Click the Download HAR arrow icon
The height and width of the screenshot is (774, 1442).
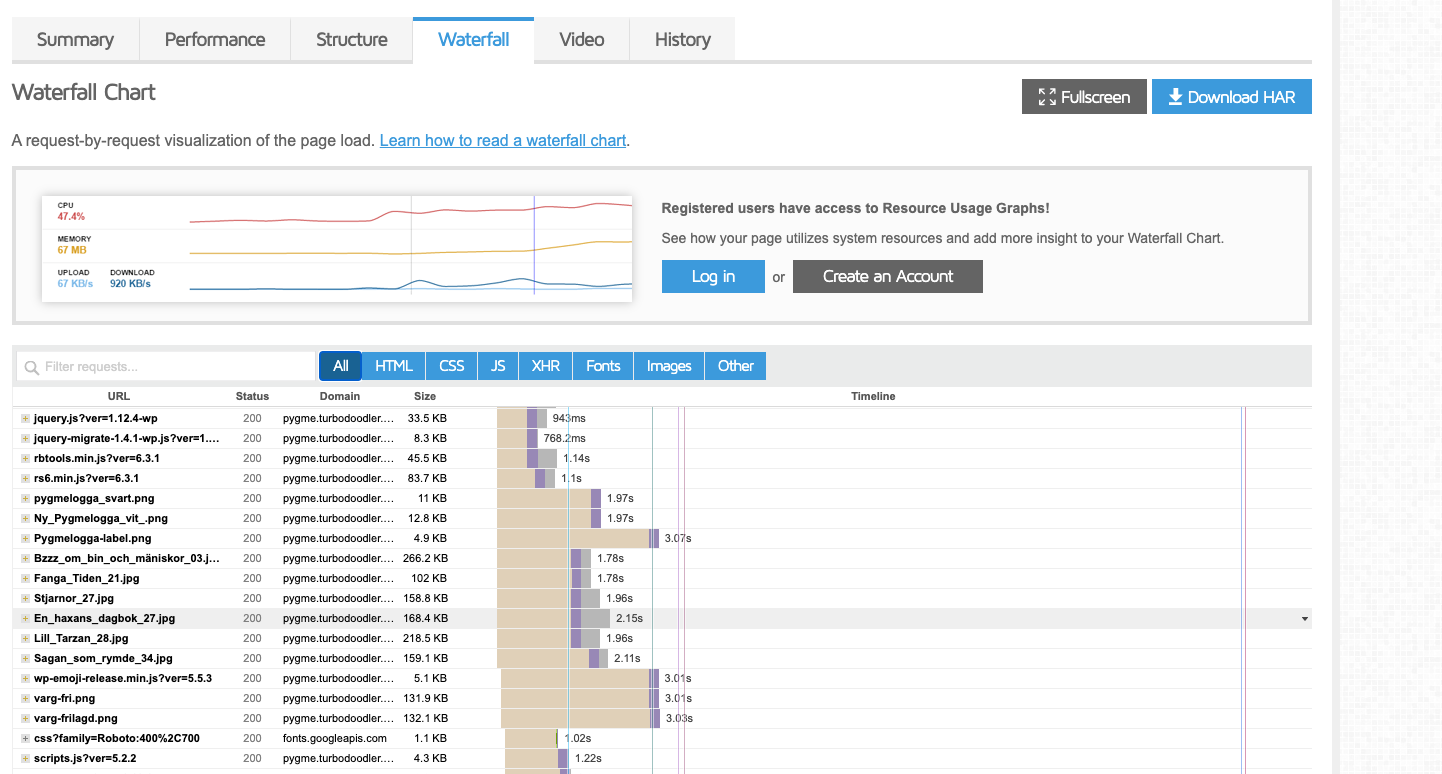(x=1174, y=97)
